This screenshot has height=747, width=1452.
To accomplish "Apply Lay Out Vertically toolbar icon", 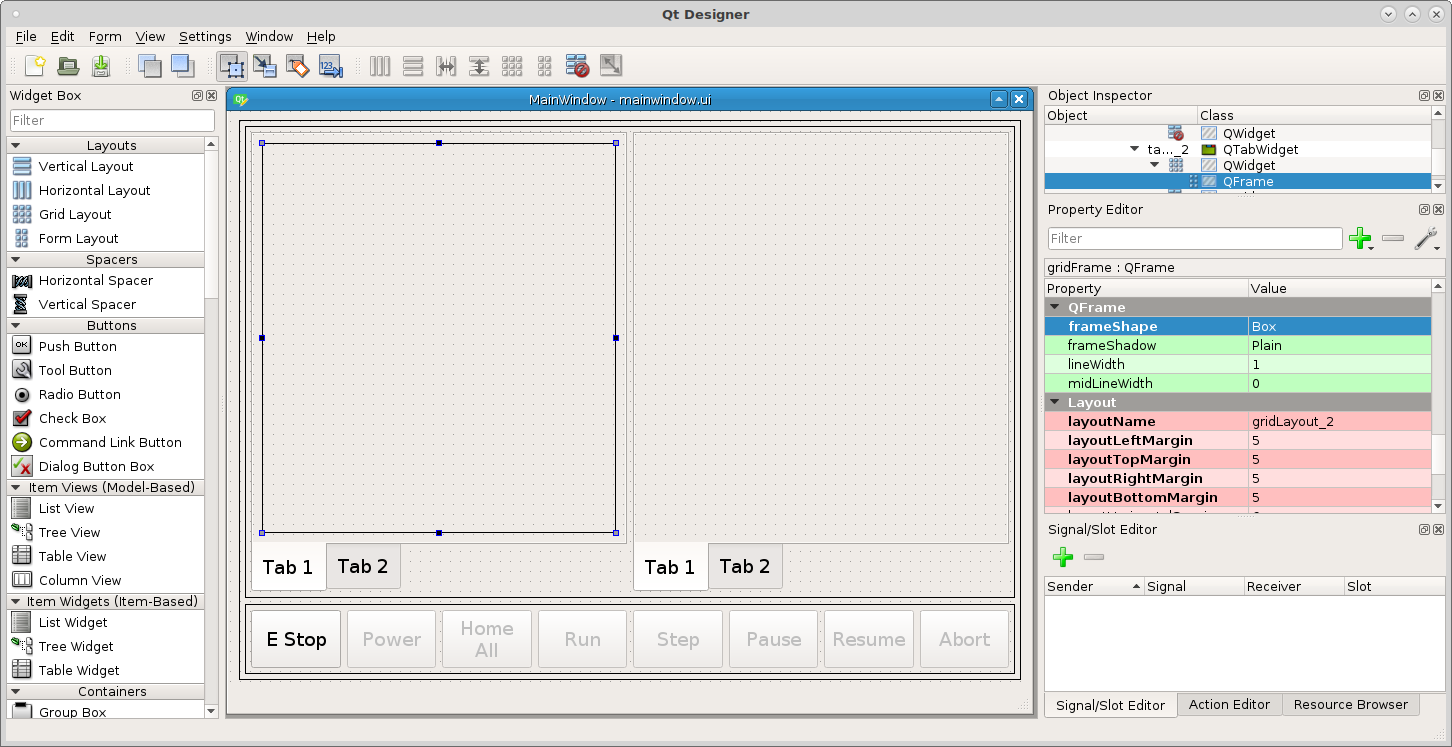I will [413, 66].
